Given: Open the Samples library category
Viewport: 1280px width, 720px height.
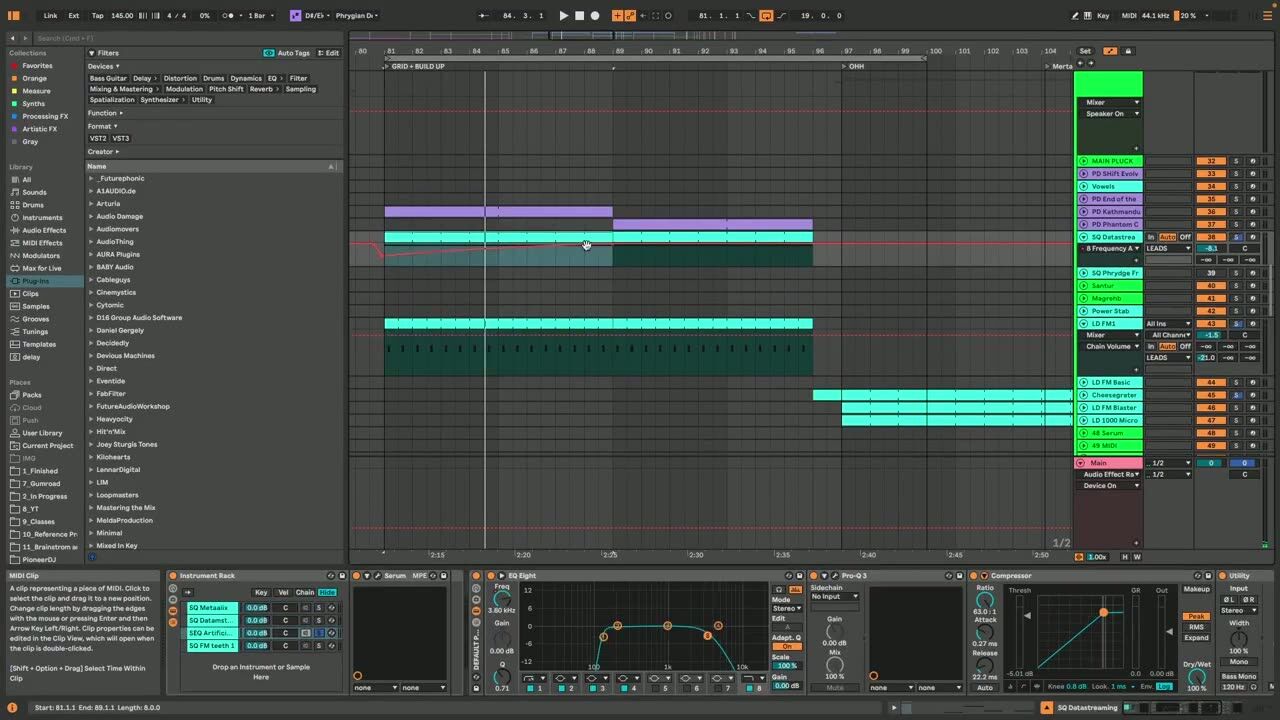Looking at the screenshot, I should coord(36,306).
